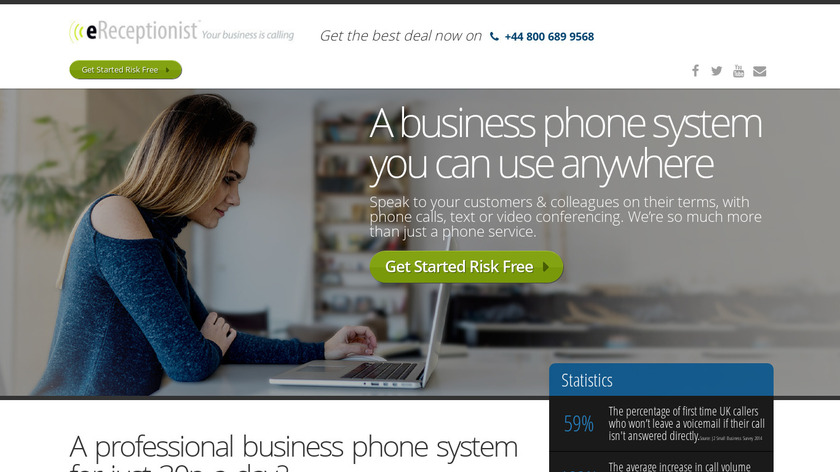840x472 pixels.
Task: Open the YouTube channel icon
Action: [x=738, y=71]
